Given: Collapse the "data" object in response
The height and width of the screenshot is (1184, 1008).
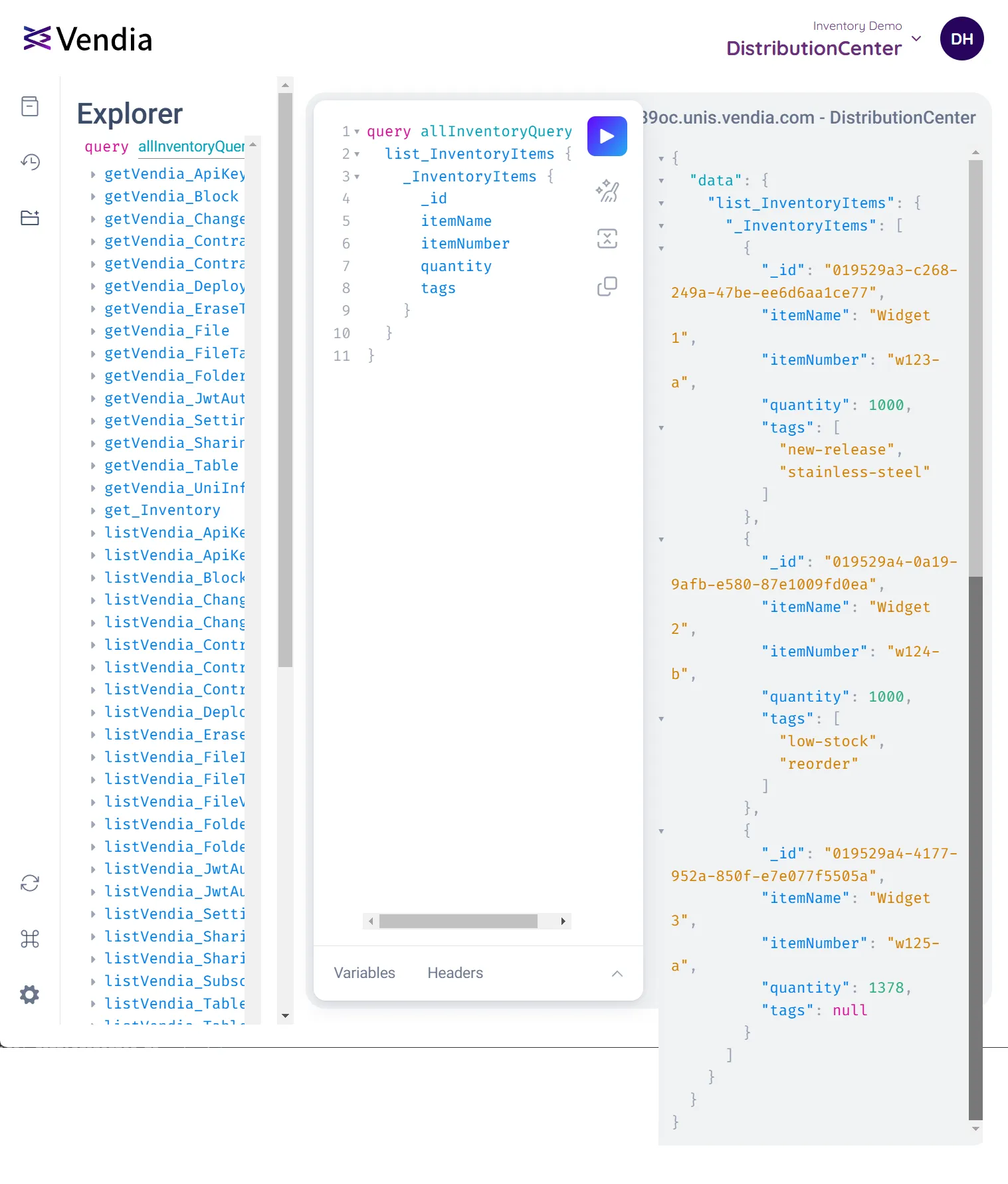Looking at the screenshot, I should pyautogui.click(x=661, y=181).
